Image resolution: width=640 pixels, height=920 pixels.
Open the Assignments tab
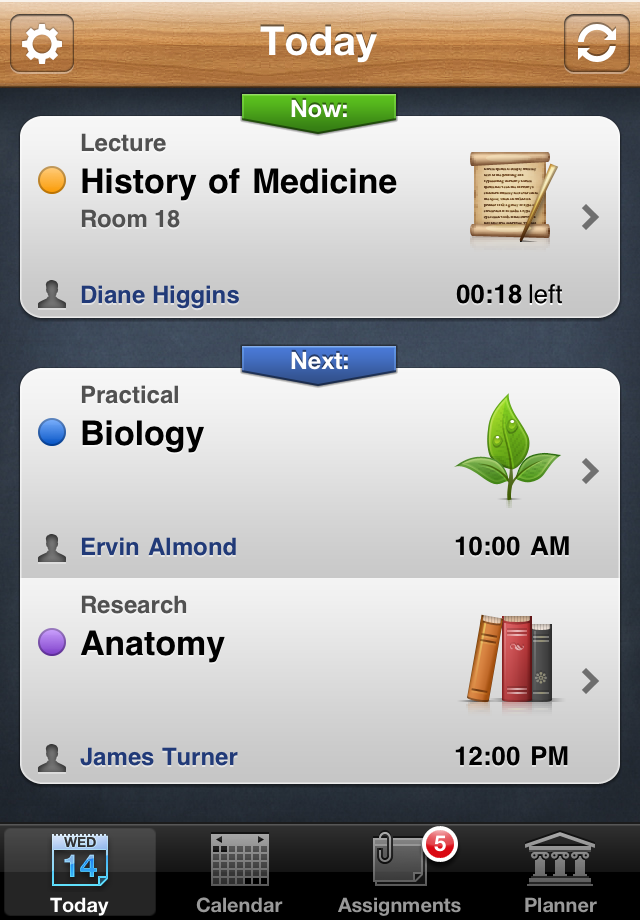399,873
